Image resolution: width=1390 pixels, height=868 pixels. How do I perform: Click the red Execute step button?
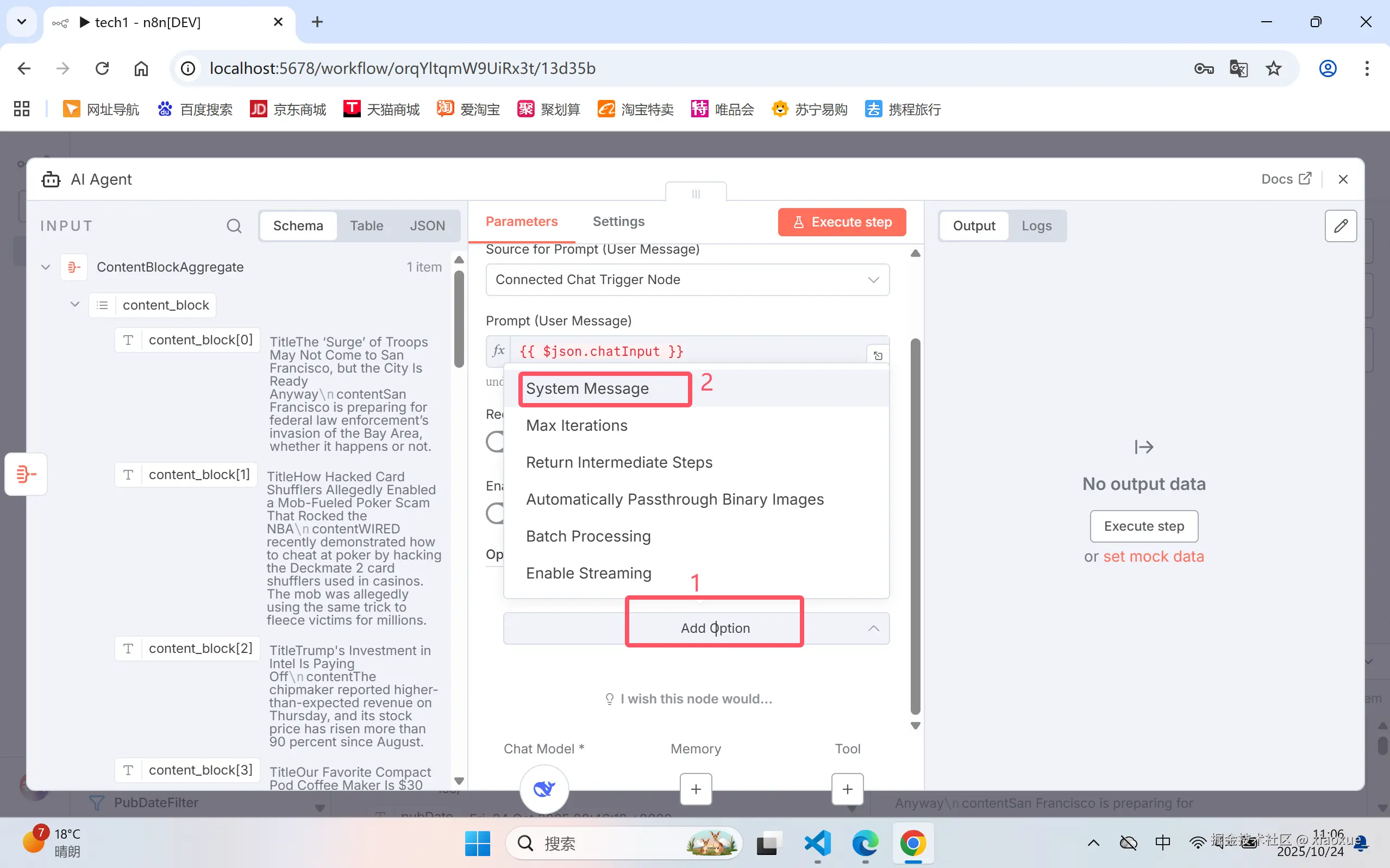842,222
